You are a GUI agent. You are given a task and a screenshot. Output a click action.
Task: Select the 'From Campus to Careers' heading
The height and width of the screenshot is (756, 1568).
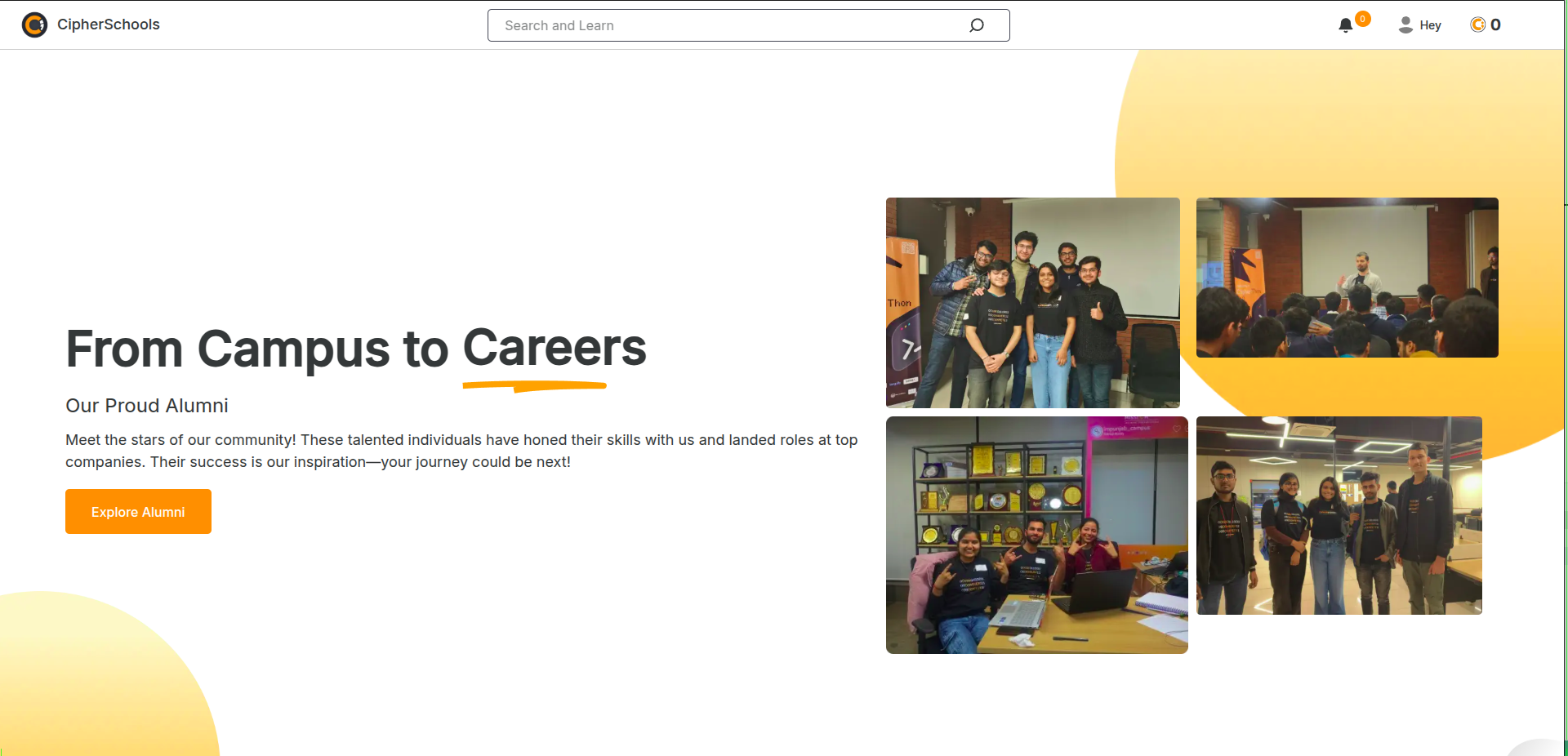[x=355, y=349]
